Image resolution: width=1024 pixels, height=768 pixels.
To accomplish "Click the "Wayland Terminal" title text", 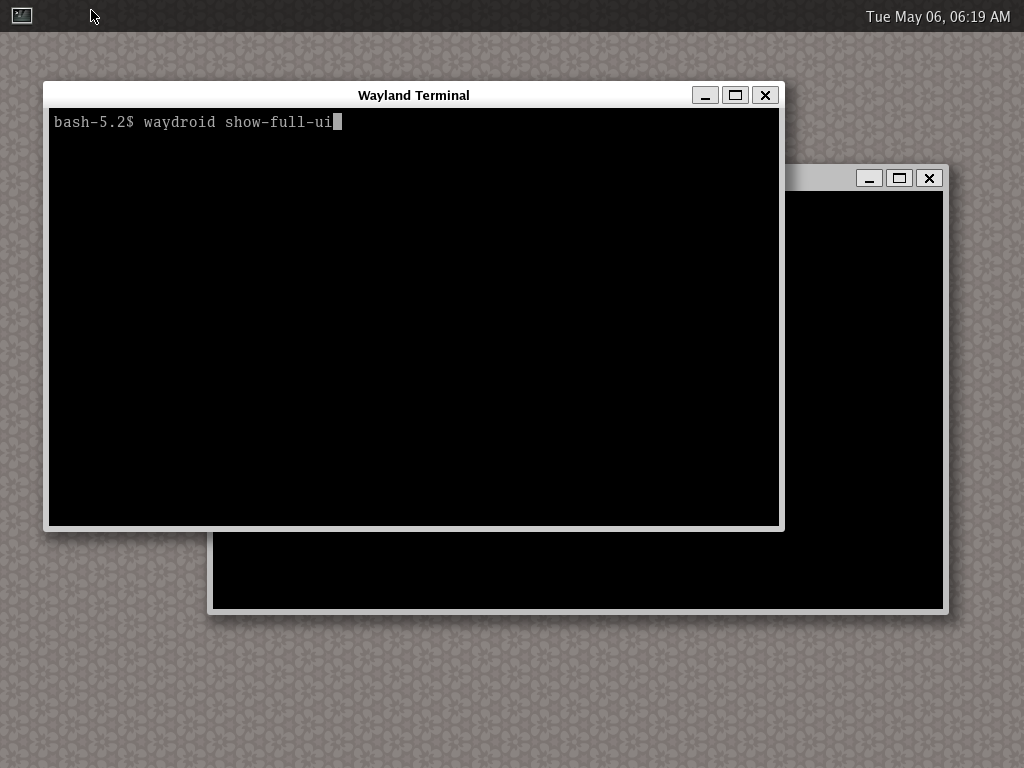I will point(413,95).
